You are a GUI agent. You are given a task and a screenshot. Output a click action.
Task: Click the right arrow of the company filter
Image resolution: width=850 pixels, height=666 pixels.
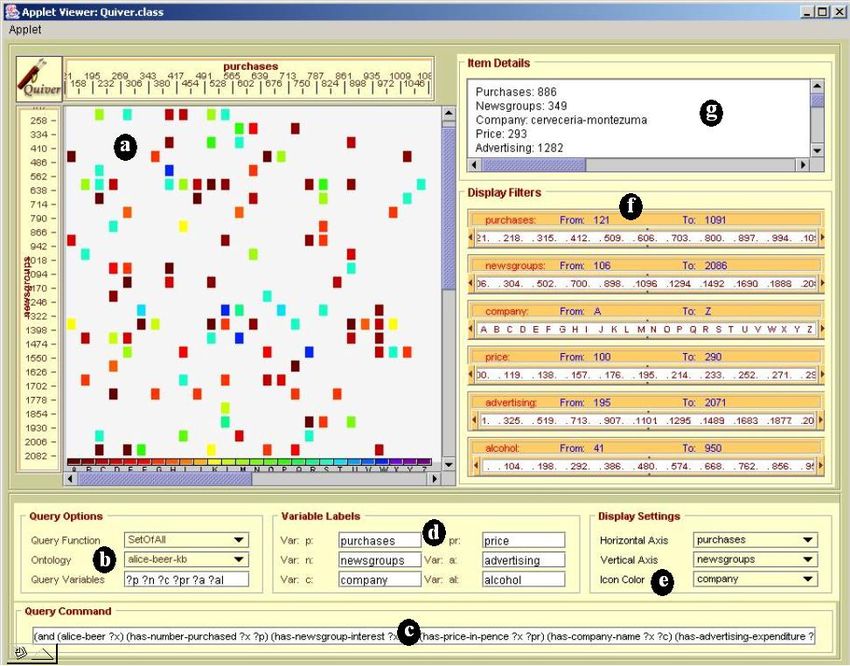tap(822, 328)
